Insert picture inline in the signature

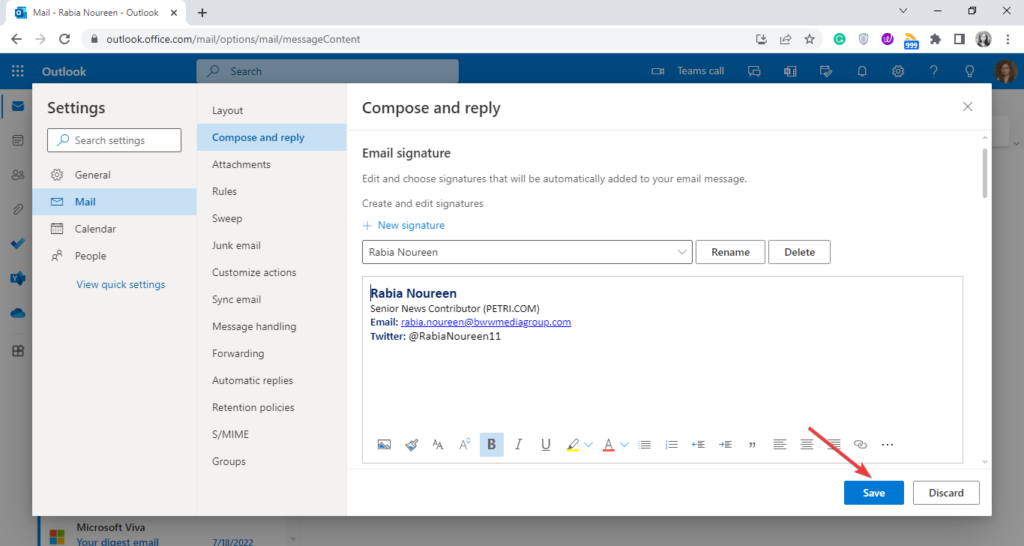click(384, 445)
